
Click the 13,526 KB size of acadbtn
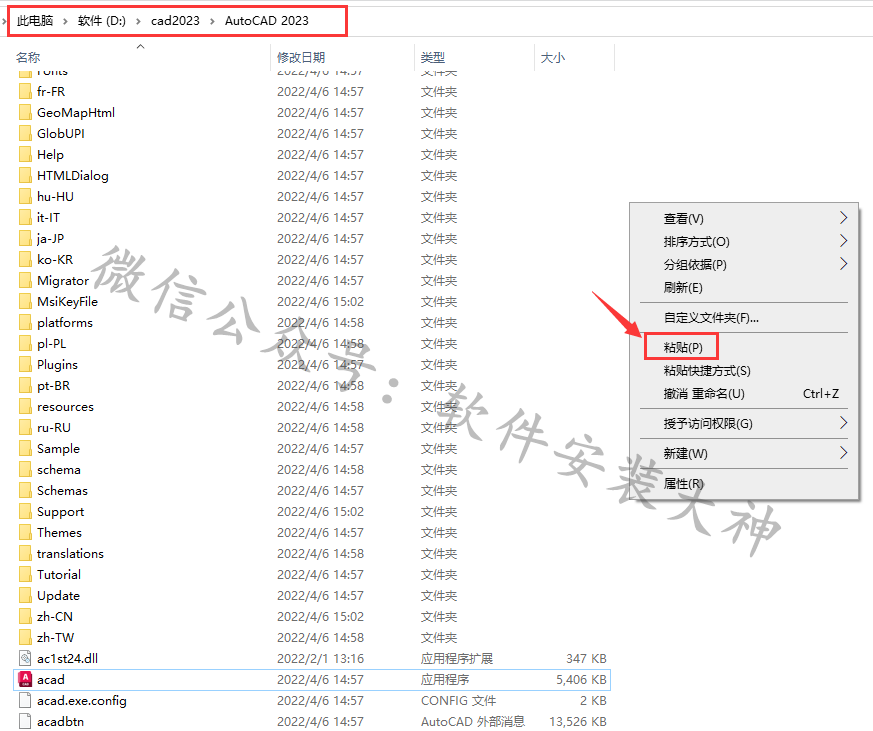point(578,722)
